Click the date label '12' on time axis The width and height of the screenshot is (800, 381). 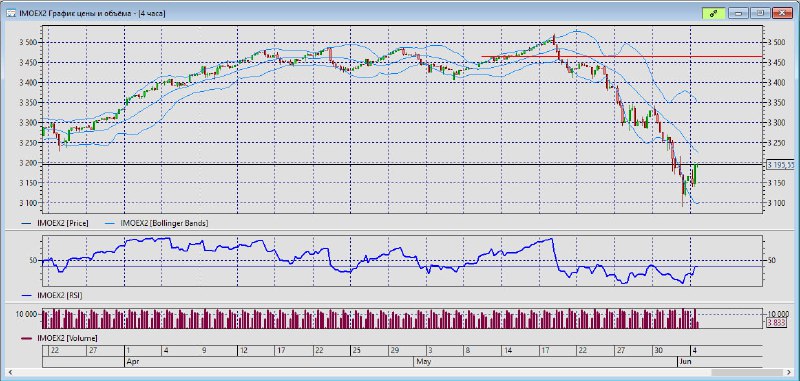pyautogui.click(x=243, y=350)
